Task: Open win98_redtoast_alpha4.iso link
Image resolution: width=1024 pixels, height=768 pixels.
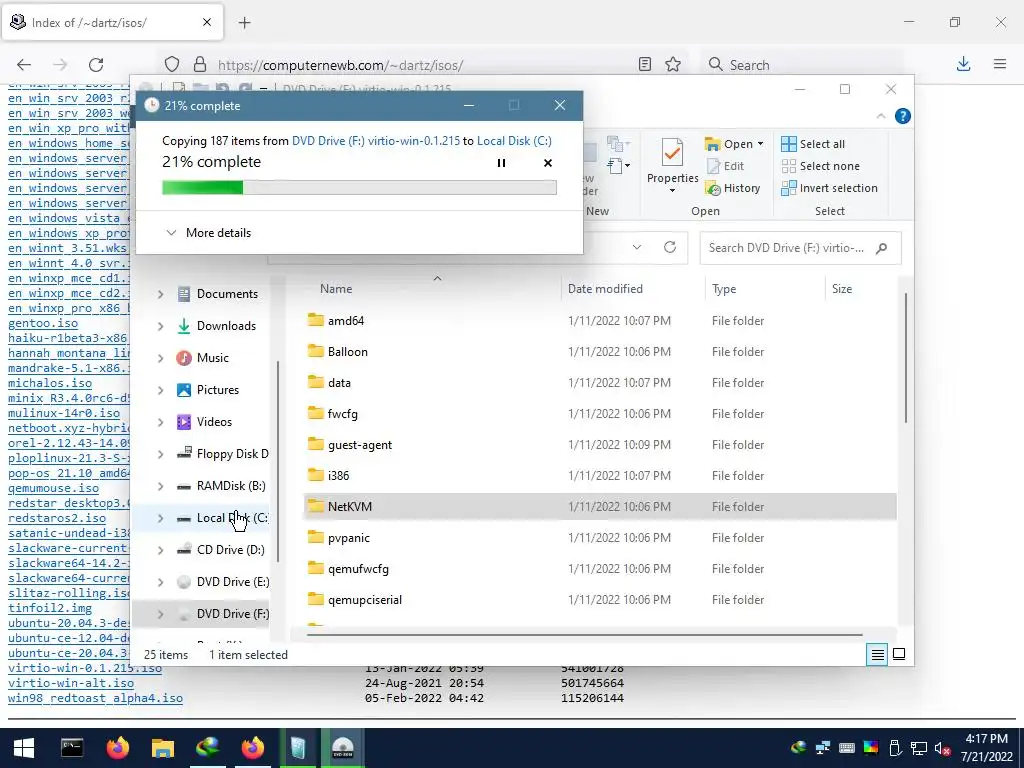Action: tap(95, 698)
